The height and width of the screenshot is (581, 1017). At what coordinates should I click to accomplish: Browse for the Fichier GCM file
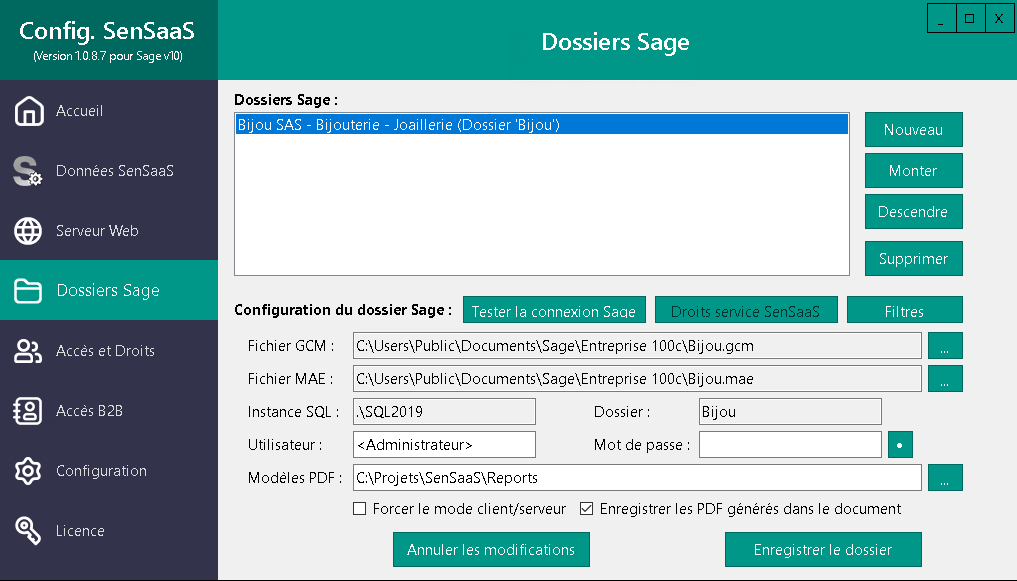(x=945, y=345)
